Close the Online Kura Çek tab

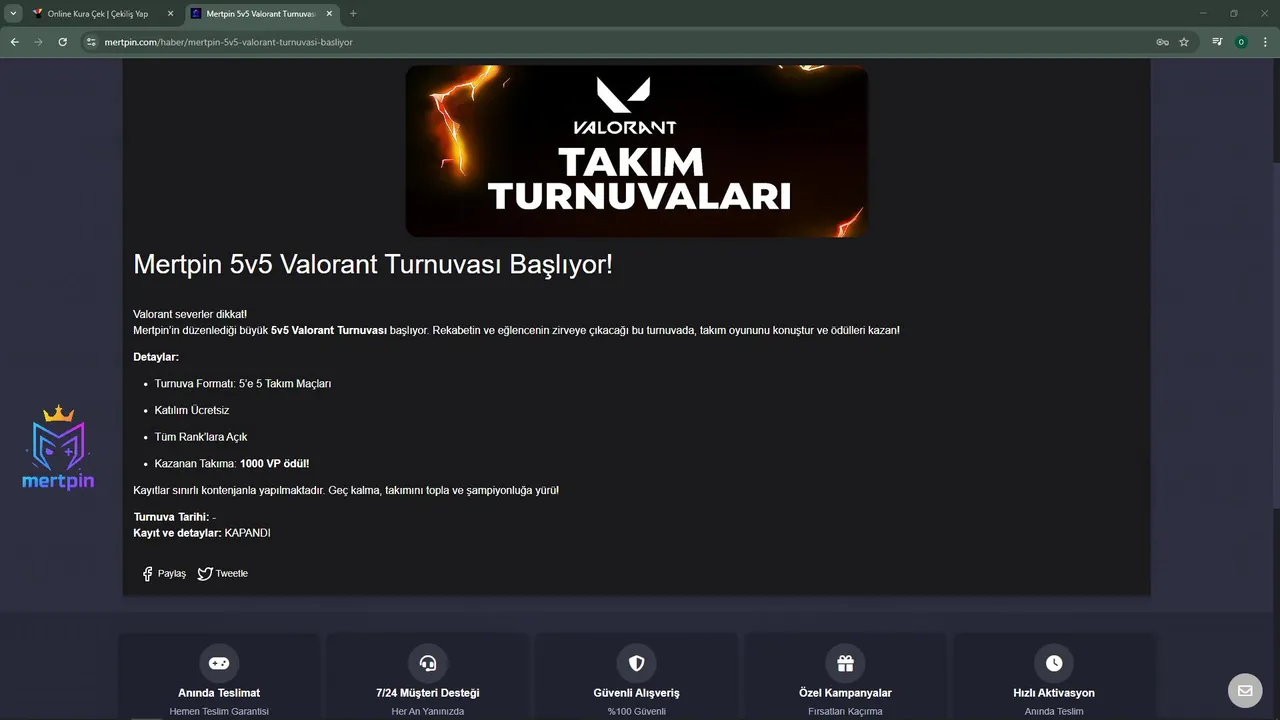[169, 14]
